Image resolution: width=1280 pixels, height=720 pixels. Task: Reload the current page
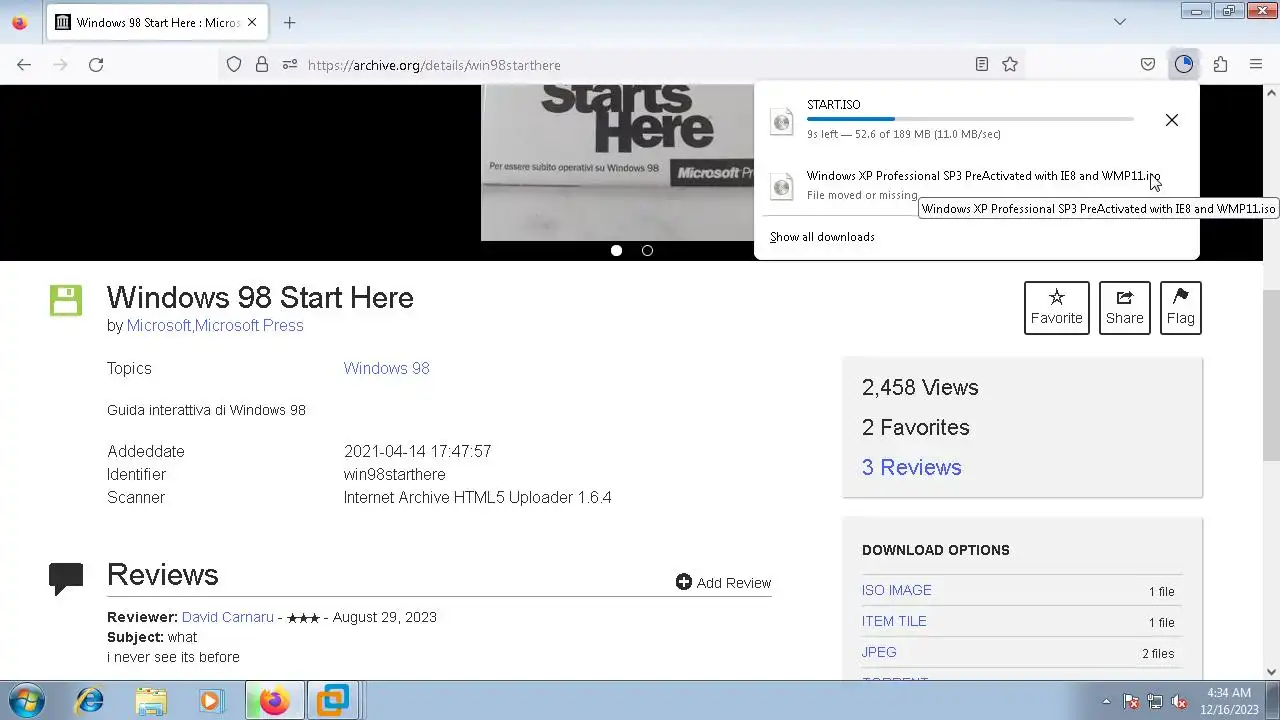pyautogui.click(x=96, y=64)
